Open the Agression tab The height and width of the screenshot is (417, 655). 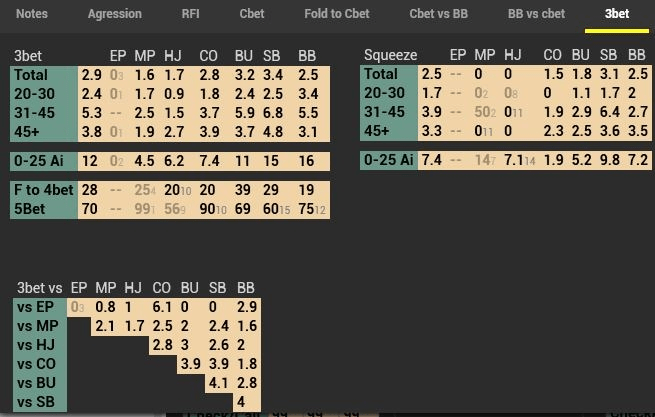pyautogui.click(x=114, y=14)
